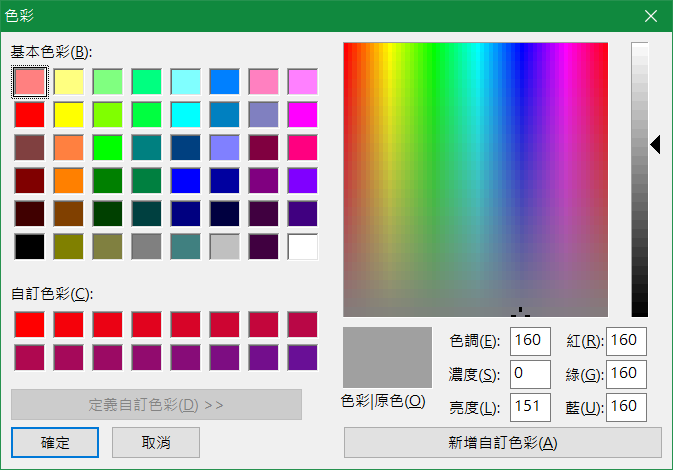The height and width of the screenshot is (470, 673).
Task: Select the bright cyan basic color swatch
Action: (185, 115)
